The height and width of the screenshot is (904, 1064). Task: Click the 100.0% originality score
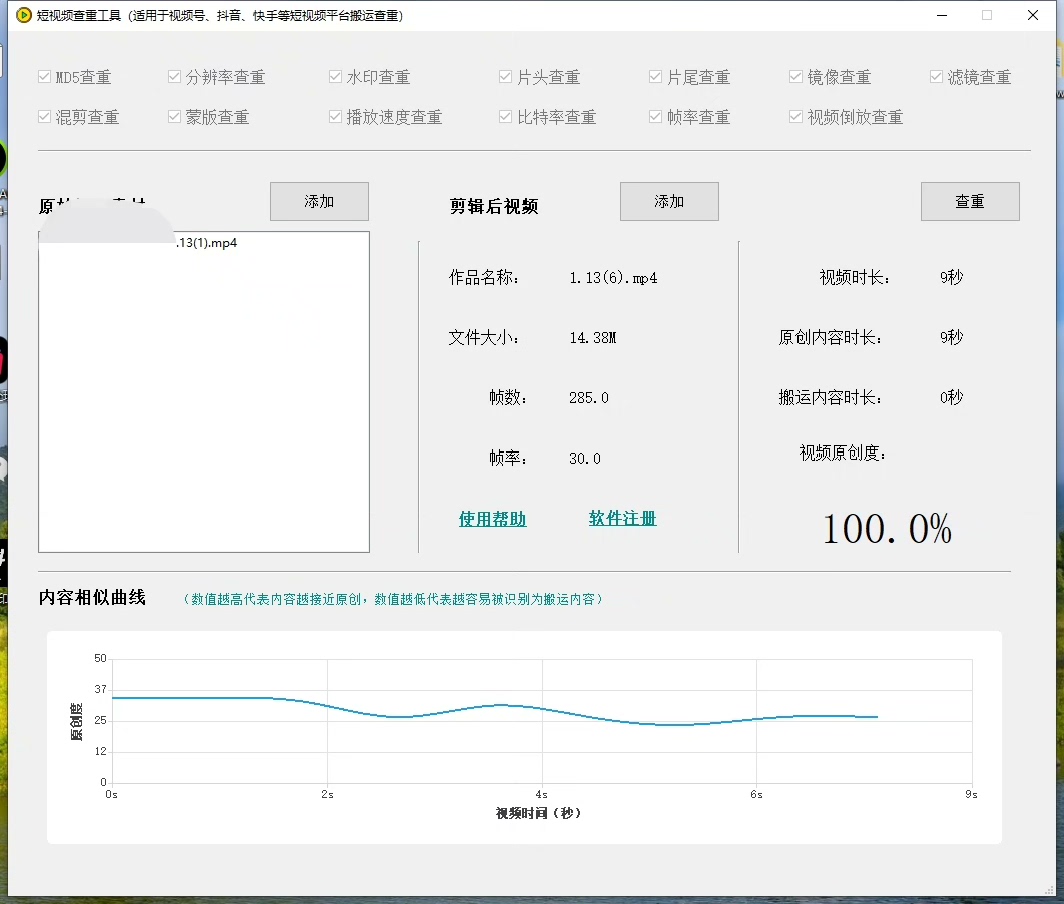(887, 529)
